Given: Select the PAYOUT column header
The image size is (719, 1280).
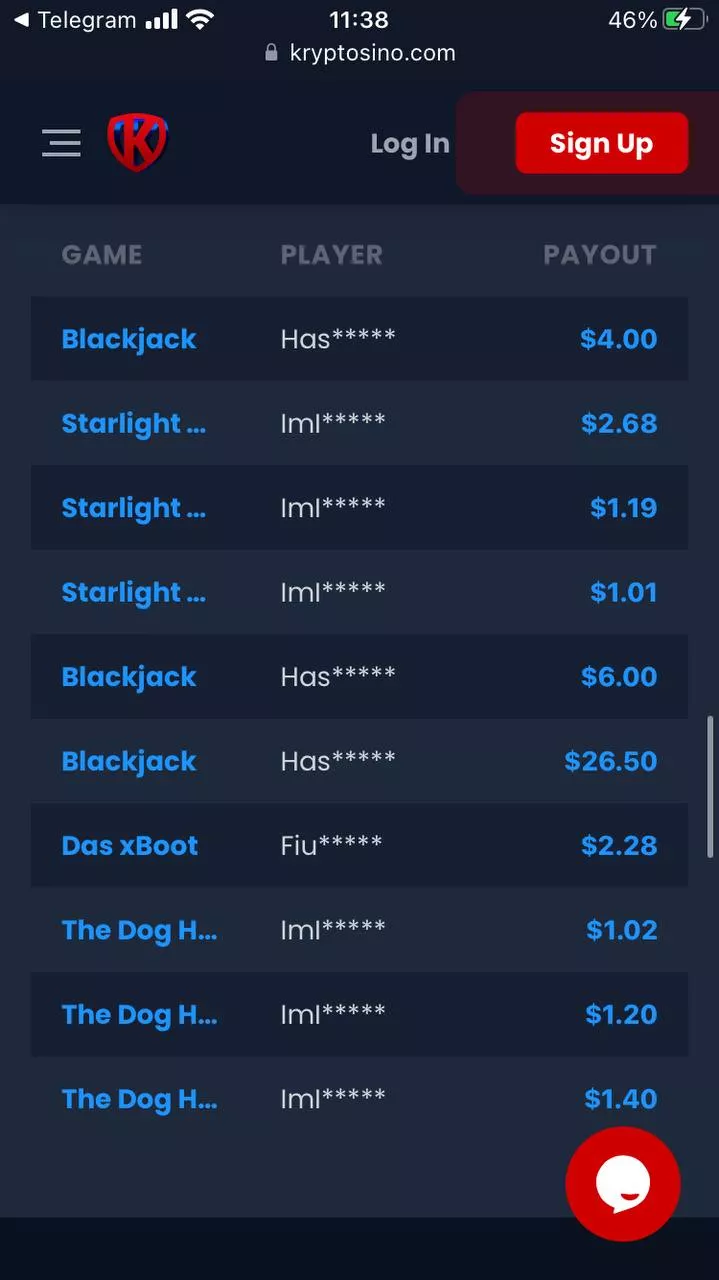Looking at the screenshot, I should click(599, 255).
